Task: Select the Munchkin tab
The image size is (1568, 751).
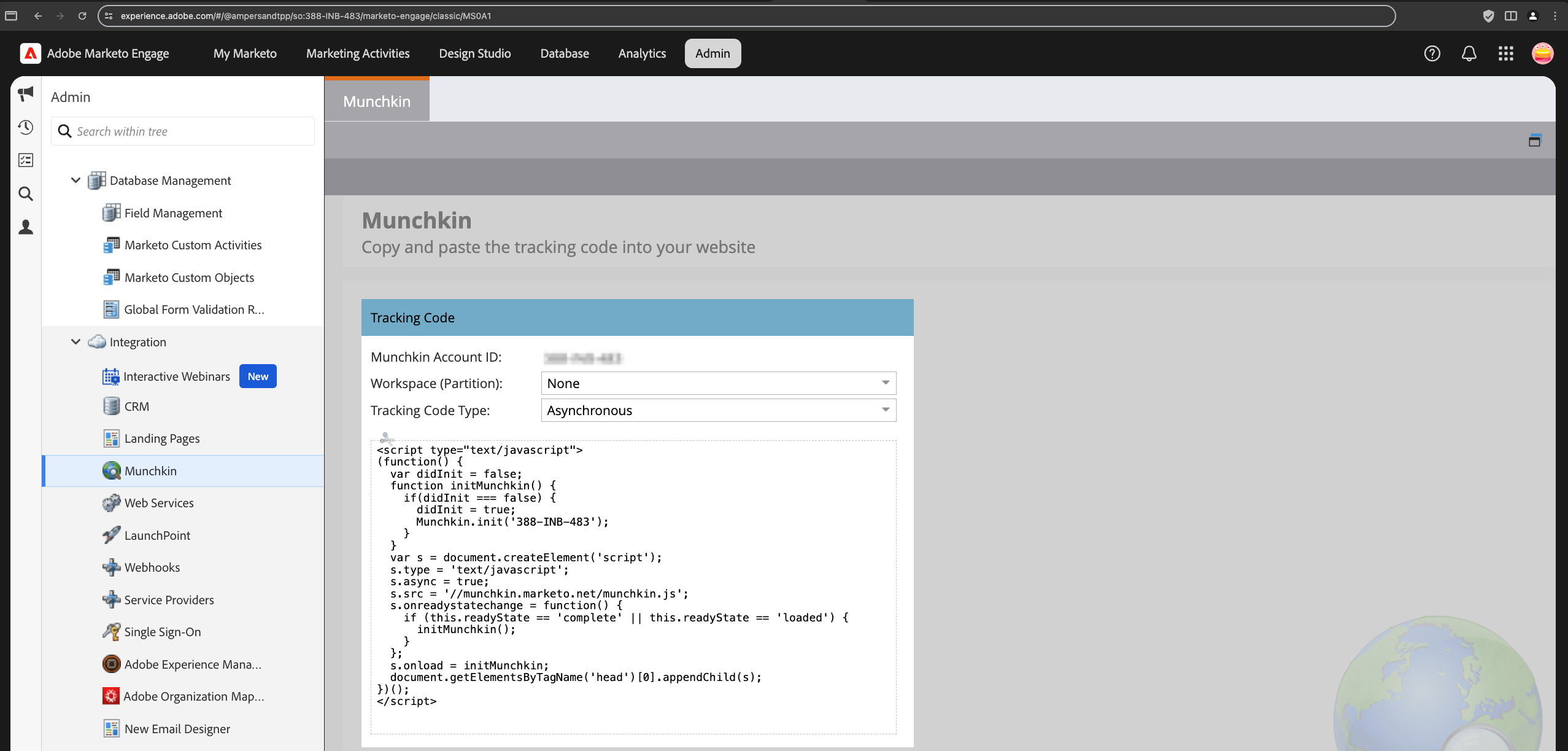Action: click(x=377, y=101)
